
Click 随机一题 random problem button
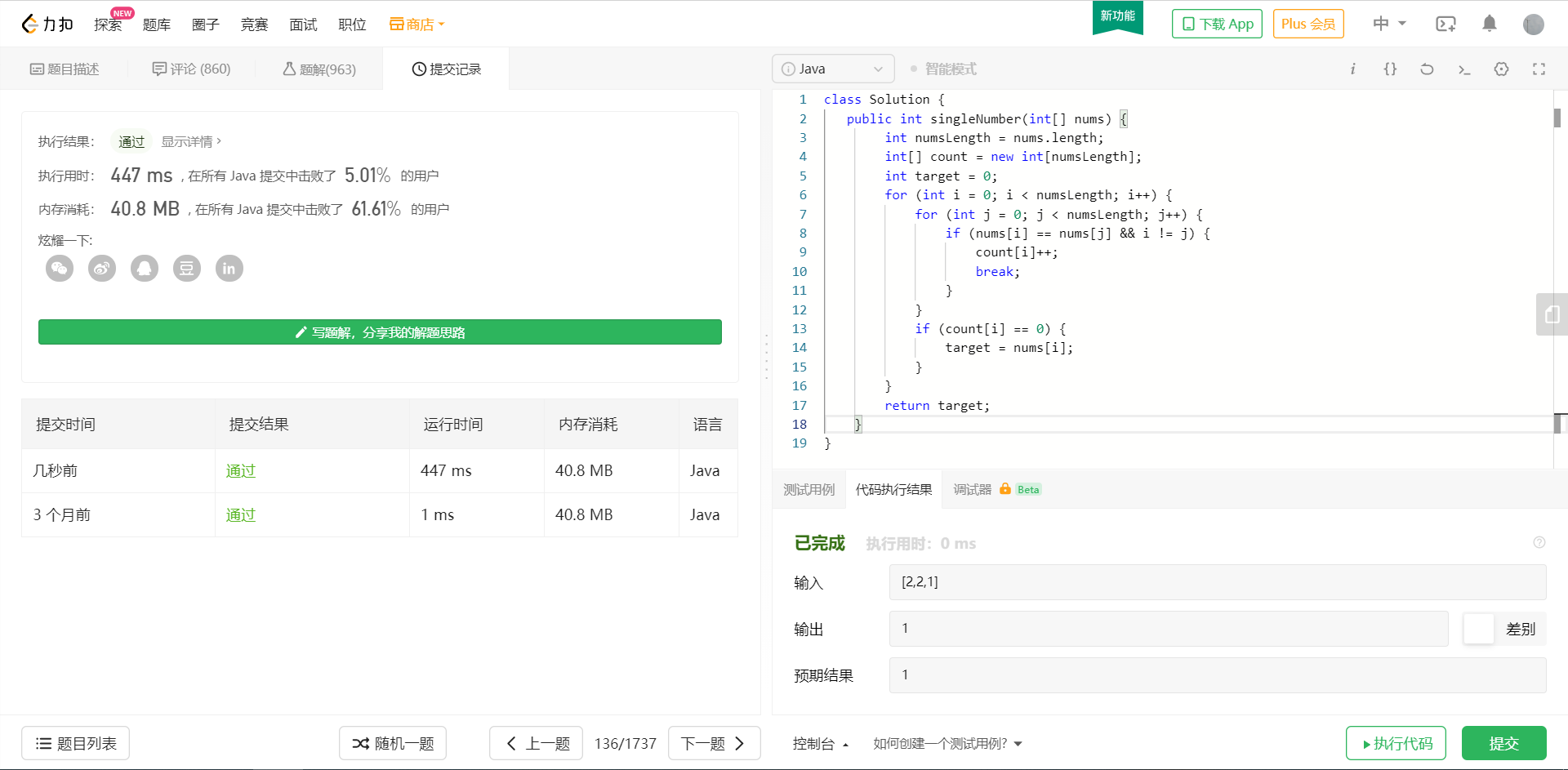[x=393, y=743]
